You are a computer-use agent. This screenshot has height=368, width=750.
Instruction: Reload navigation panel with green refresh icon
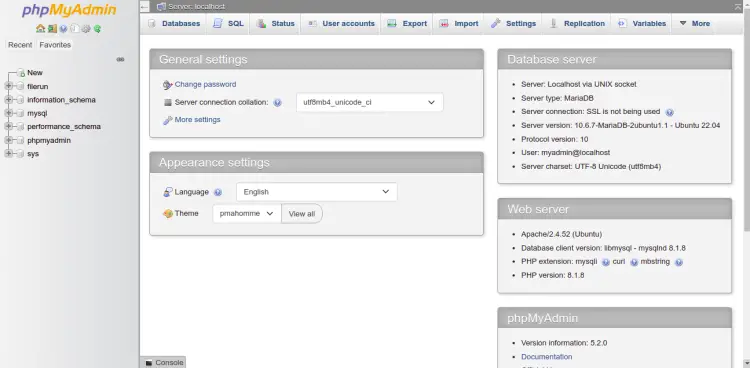click(x=97, y=28)
